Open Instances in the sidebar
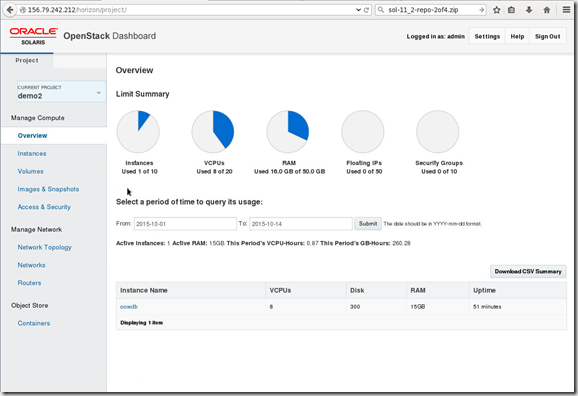The height and width of the screenshot is (396, 578). click(x=32, y=153)
